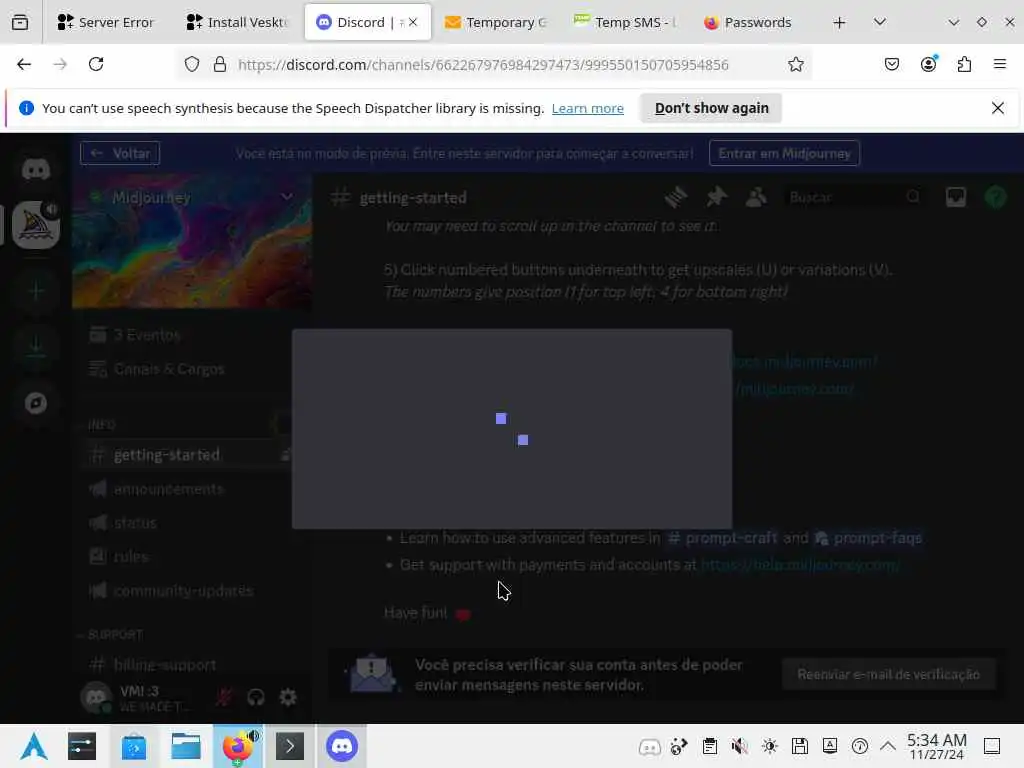Click the download apps icon in sidebar
This screenshot has height=768, width=1024.
[36, 345]
